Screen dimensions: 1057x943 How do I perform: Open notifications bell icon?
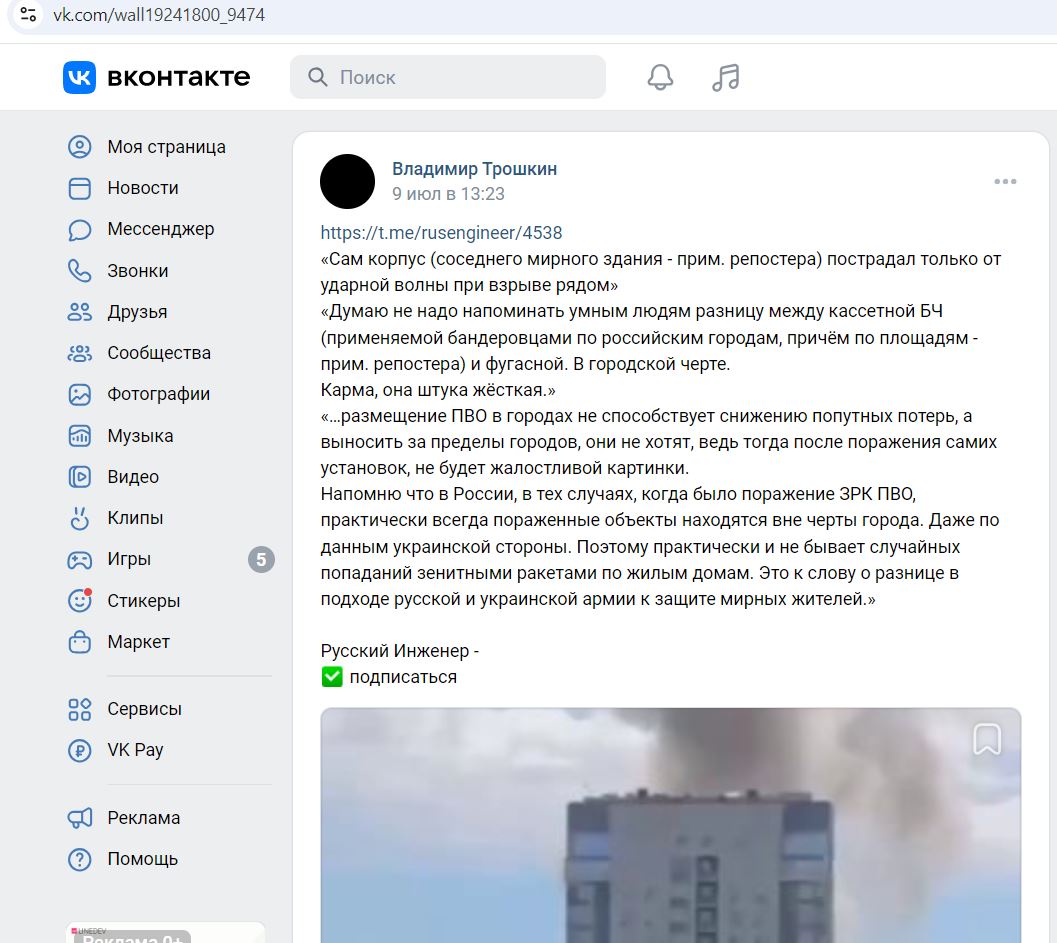point(660,77)
